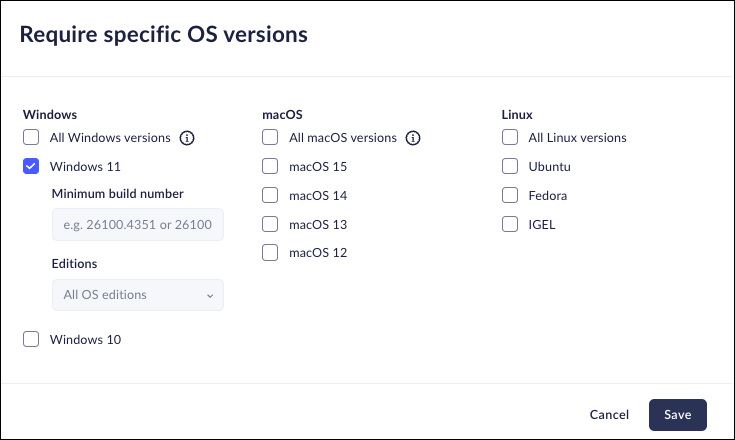This screenshot has height=440, width=735.
Task: Uncheck the Windows 11 checkbox
Action: 31,166
